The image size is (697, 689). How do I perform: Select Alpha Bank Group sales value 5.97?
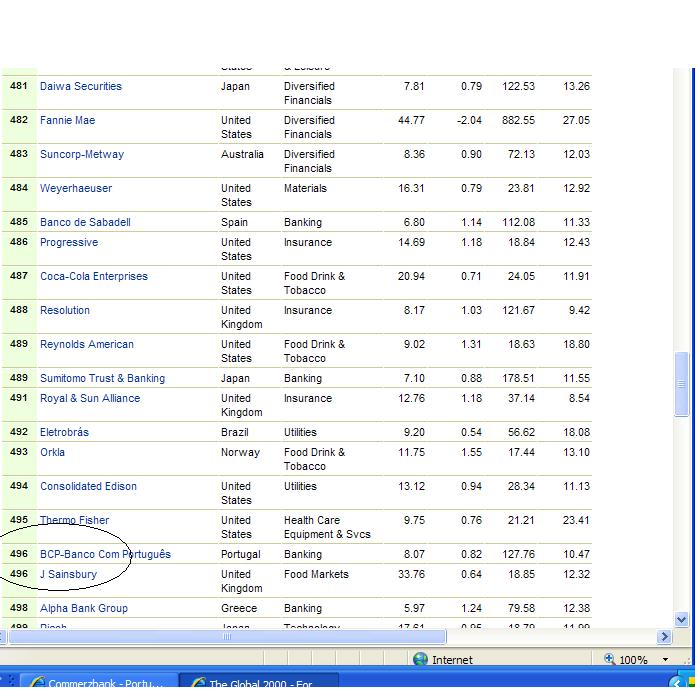coord(414,608)
